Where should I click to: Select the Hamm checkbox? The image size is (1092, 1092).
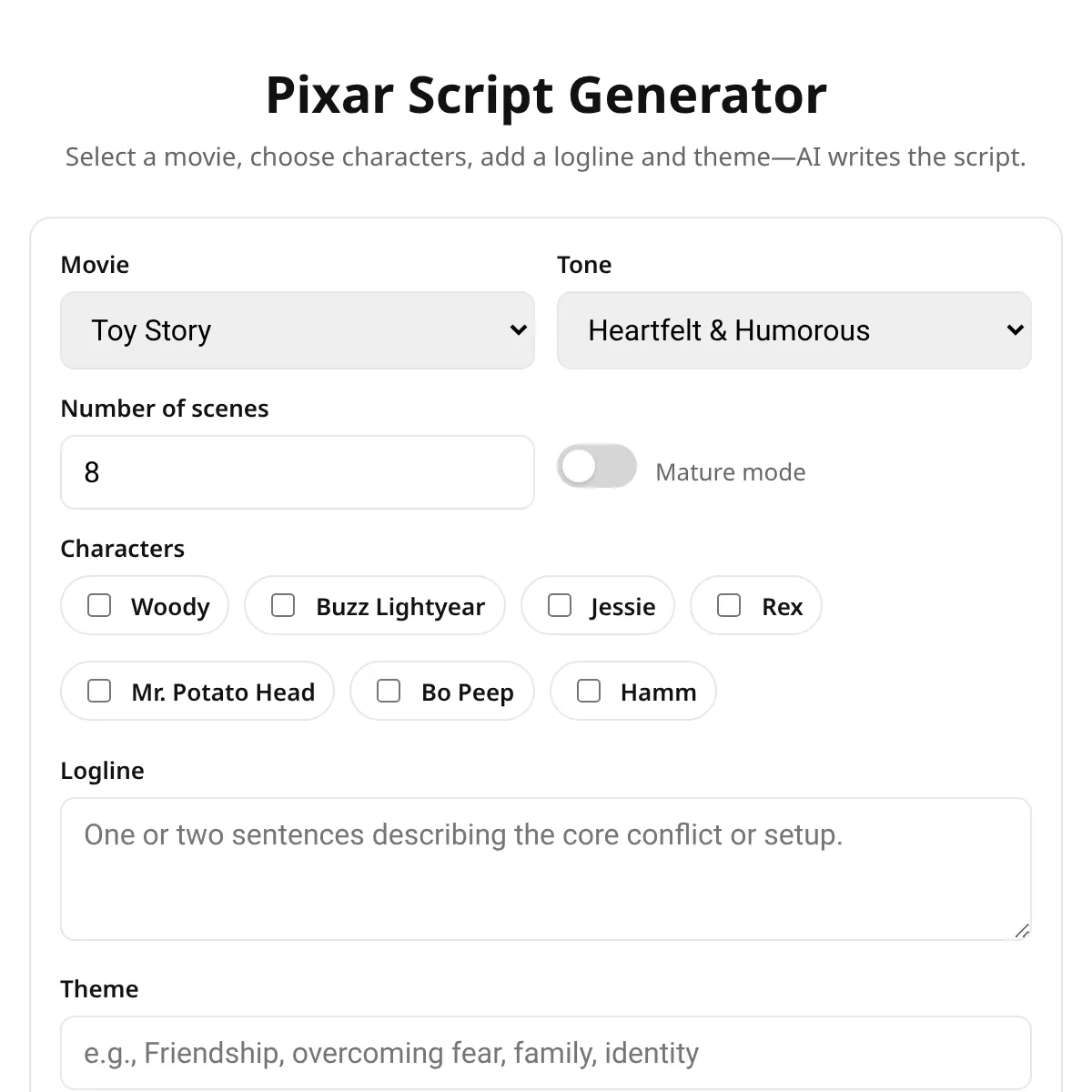[589, 691]
